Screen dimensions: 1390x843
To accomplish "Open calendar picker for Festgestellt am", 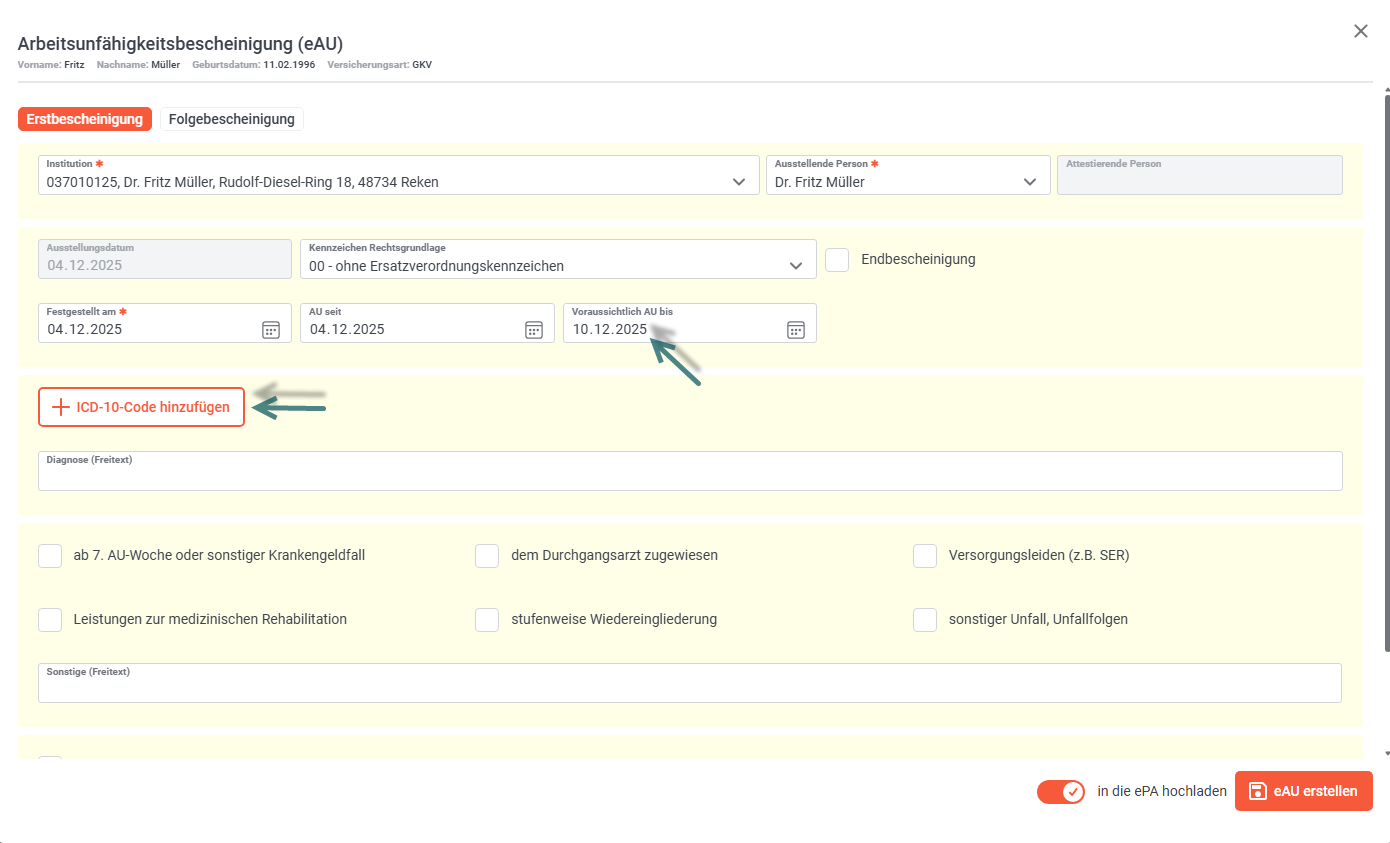I will (x=271, y=330).
